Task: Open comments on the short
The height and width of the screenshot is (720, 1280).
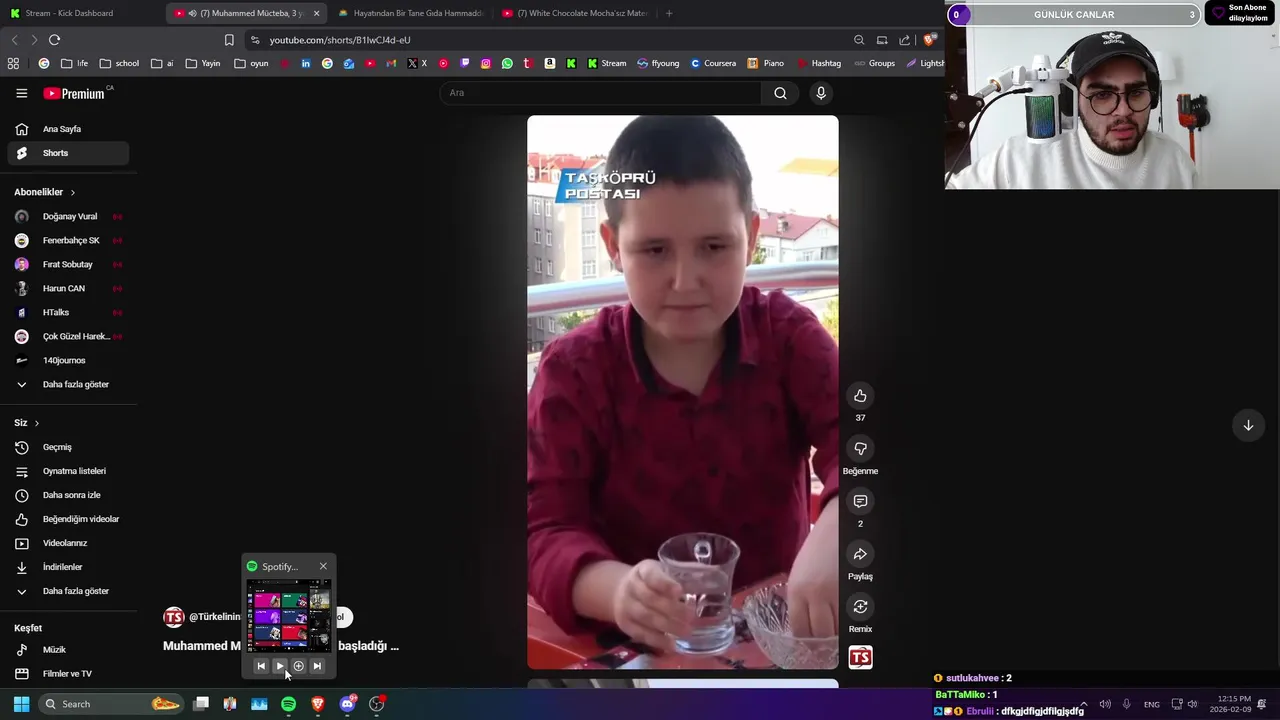Action: (860, 501)
